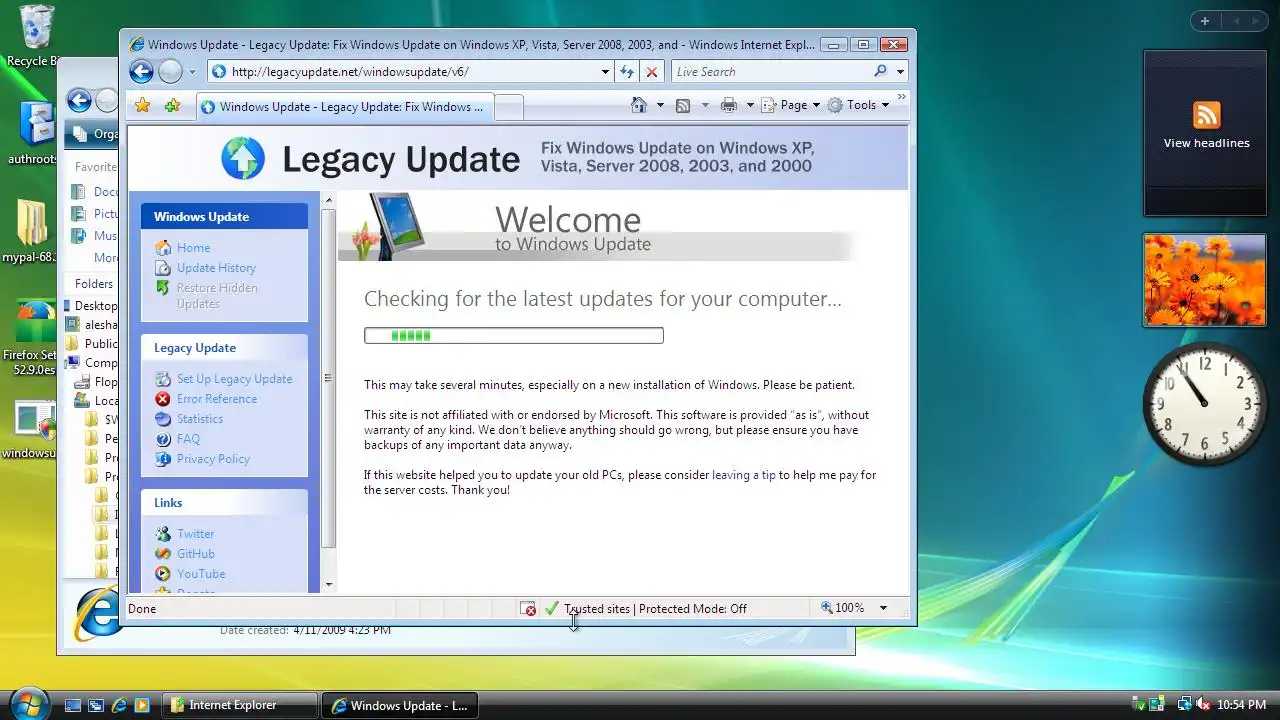The height and width of the screenshot is (720, 1280).
Task: Open the FAQ link
Action: (x=188, y=439)
